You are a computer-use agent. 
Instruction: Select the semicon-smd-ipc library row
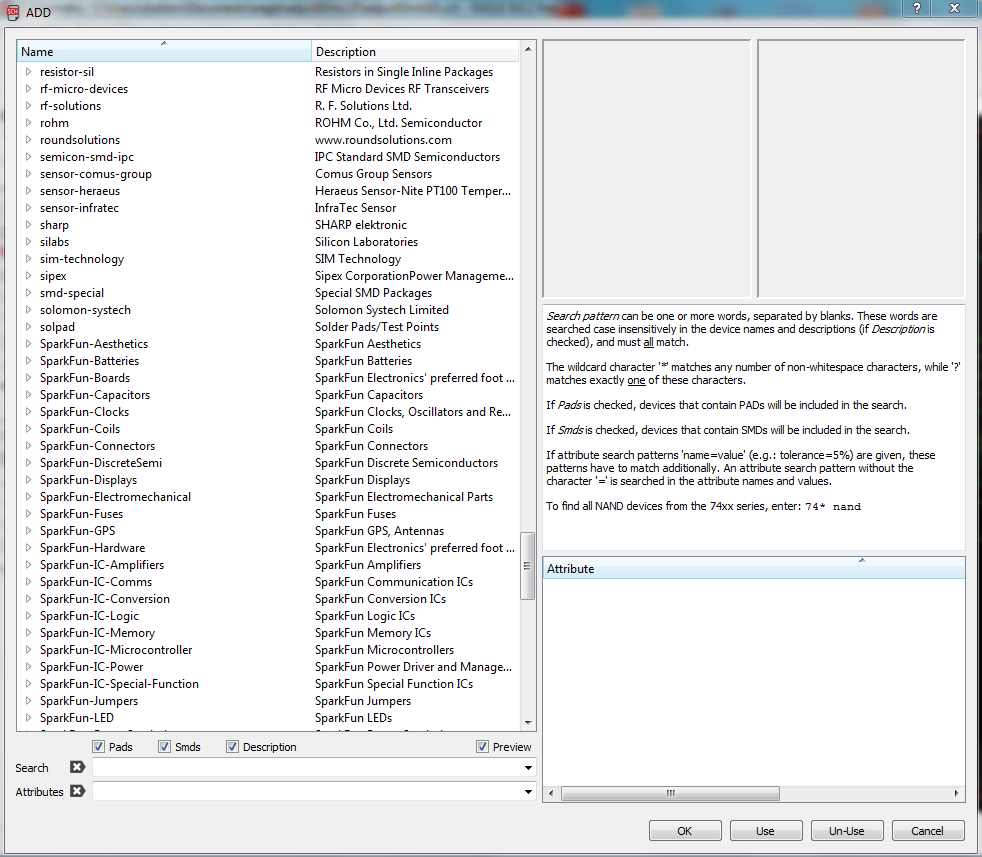pyautogui.click(x=268, y=157)
